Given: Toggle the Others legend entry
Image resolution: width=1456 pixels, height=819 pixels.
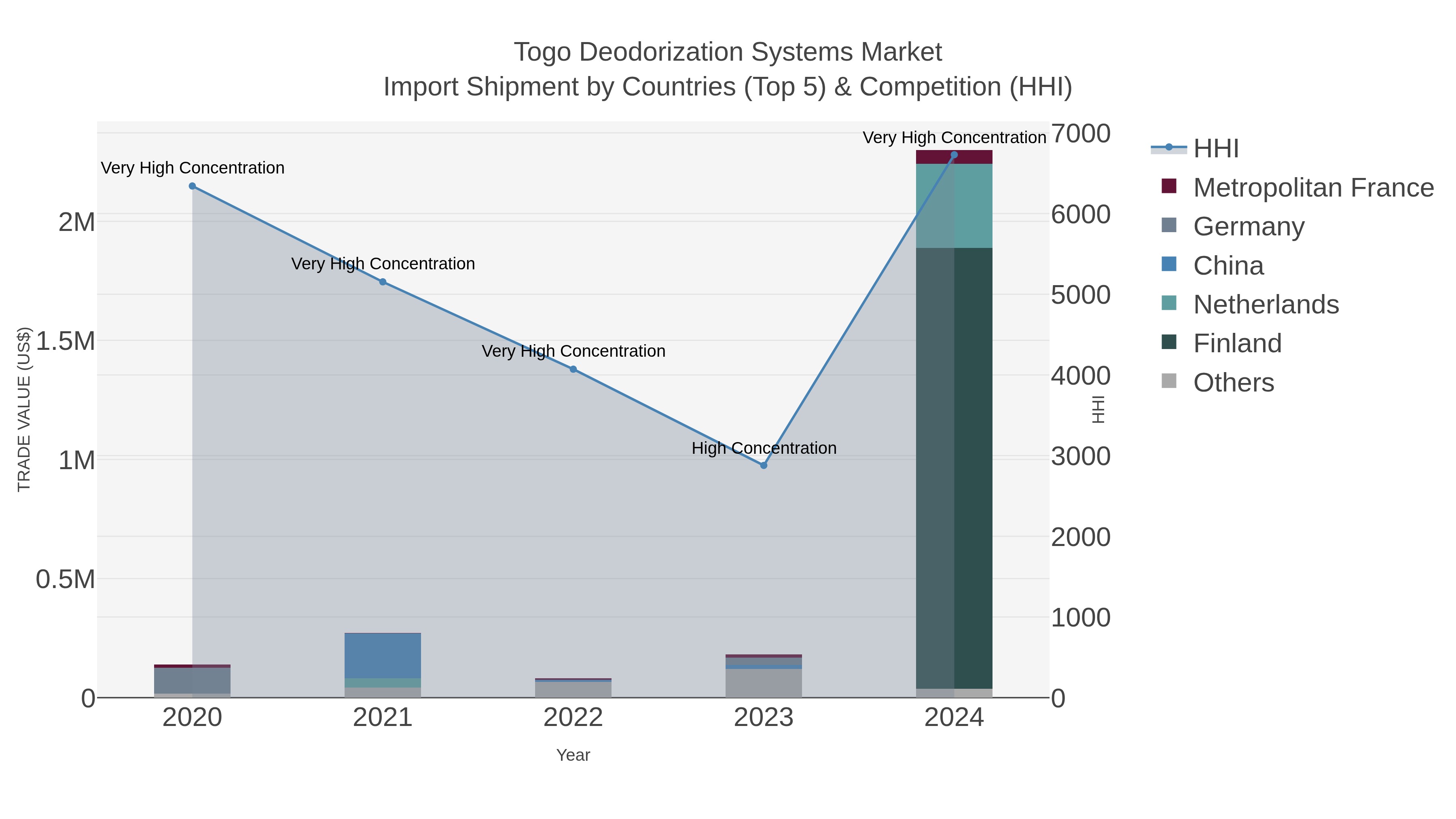Looking at the screenshot, I should (x=1217, y=383).
